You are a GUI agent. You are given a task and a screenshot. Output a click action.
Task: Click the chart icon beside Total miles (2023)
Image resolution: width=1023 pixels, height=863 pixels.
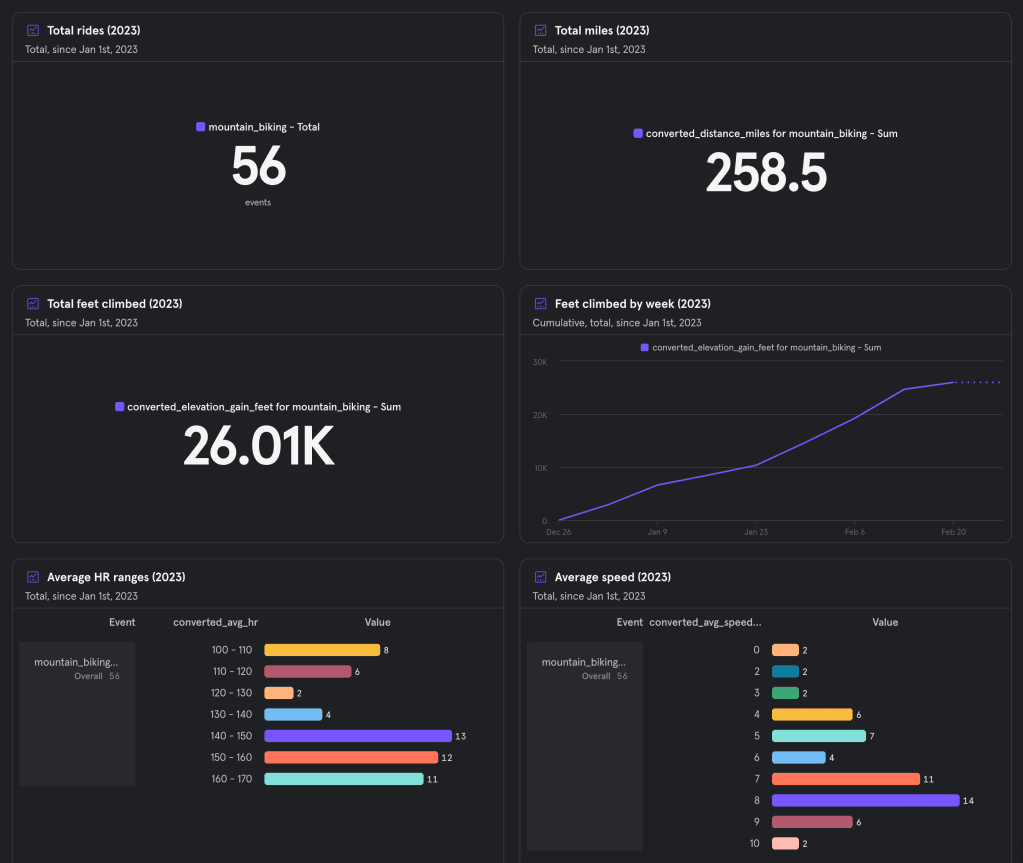[541, 31]
